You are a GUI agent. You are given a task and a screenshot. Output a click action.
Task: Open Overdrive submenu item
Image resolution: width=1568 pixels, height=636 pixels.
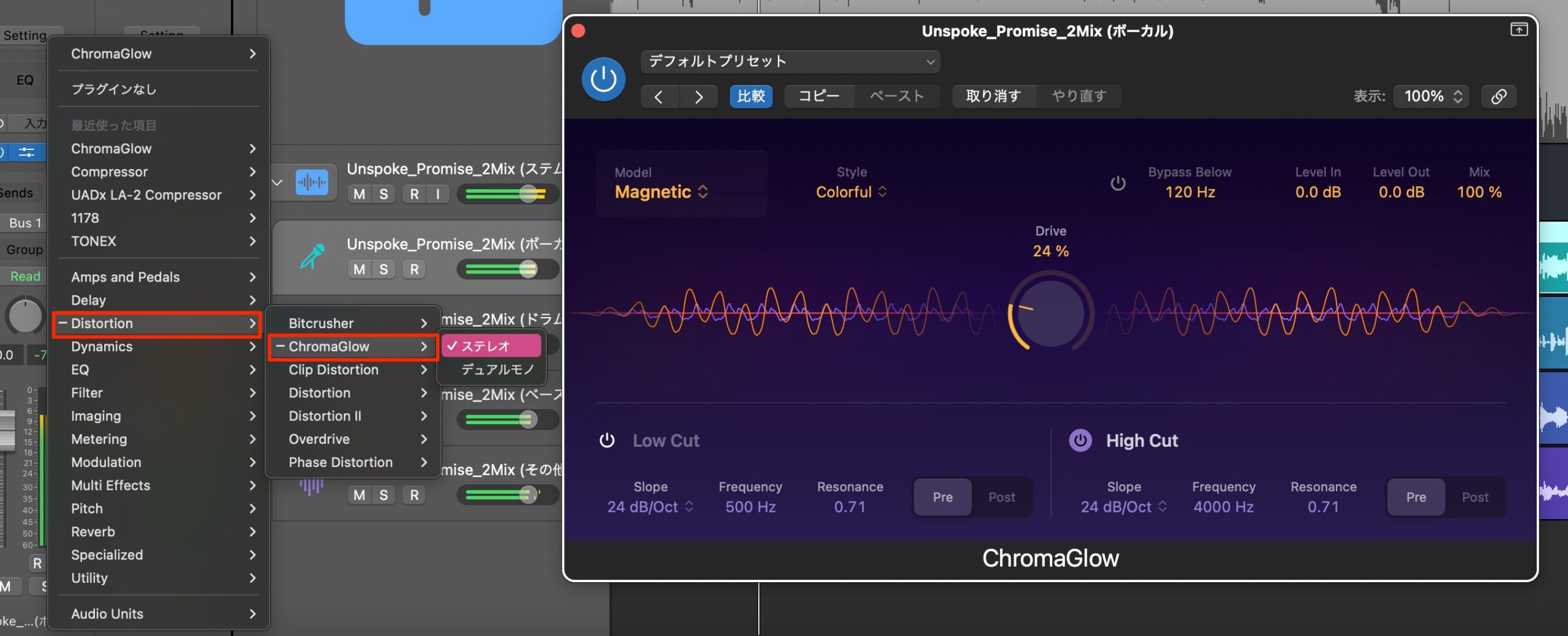pyautogui.click(x=353, y=440)
